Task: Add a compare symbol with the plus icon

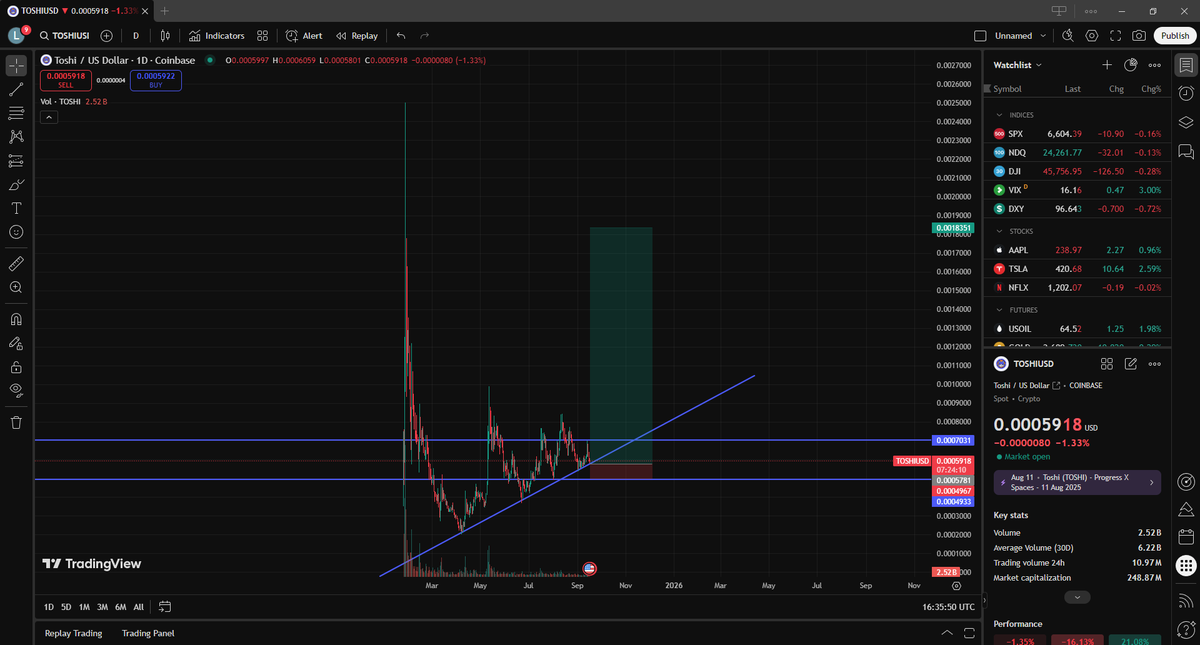Action: pyautogui.click(x=107, y=35)
